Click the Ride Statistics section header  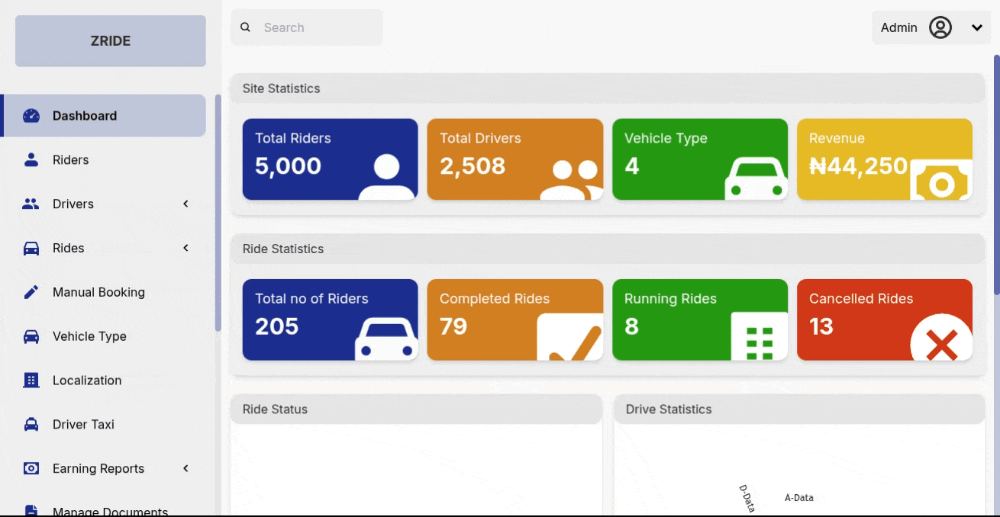(608, 249)
